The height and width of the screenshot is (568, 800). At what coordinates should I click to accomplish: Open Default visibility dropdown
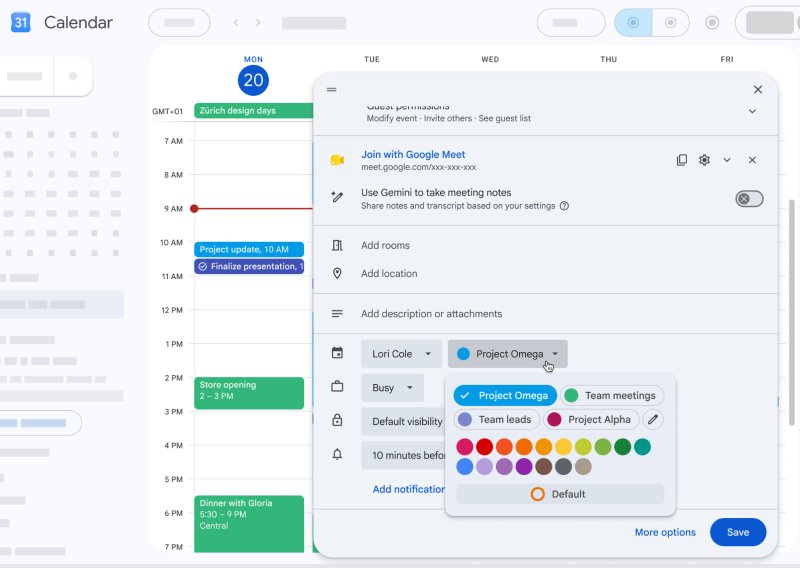point(403,421)
